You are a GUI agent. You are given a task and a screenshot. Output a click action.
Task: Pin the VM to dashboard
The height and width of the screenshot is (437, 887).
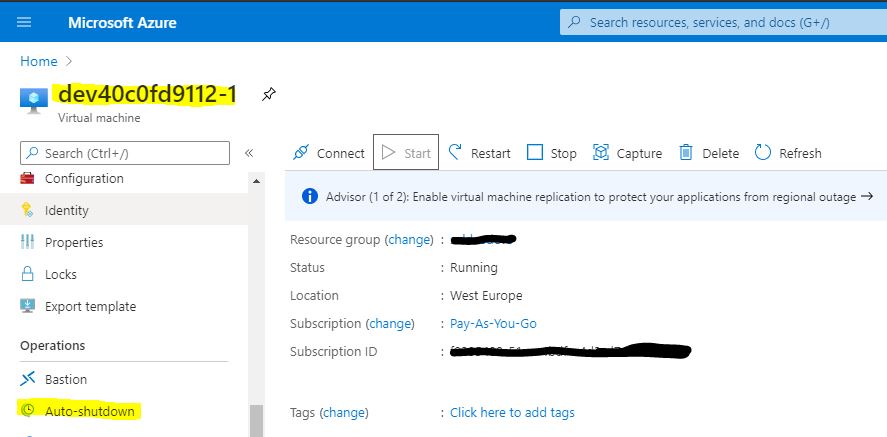click(269, 94)
